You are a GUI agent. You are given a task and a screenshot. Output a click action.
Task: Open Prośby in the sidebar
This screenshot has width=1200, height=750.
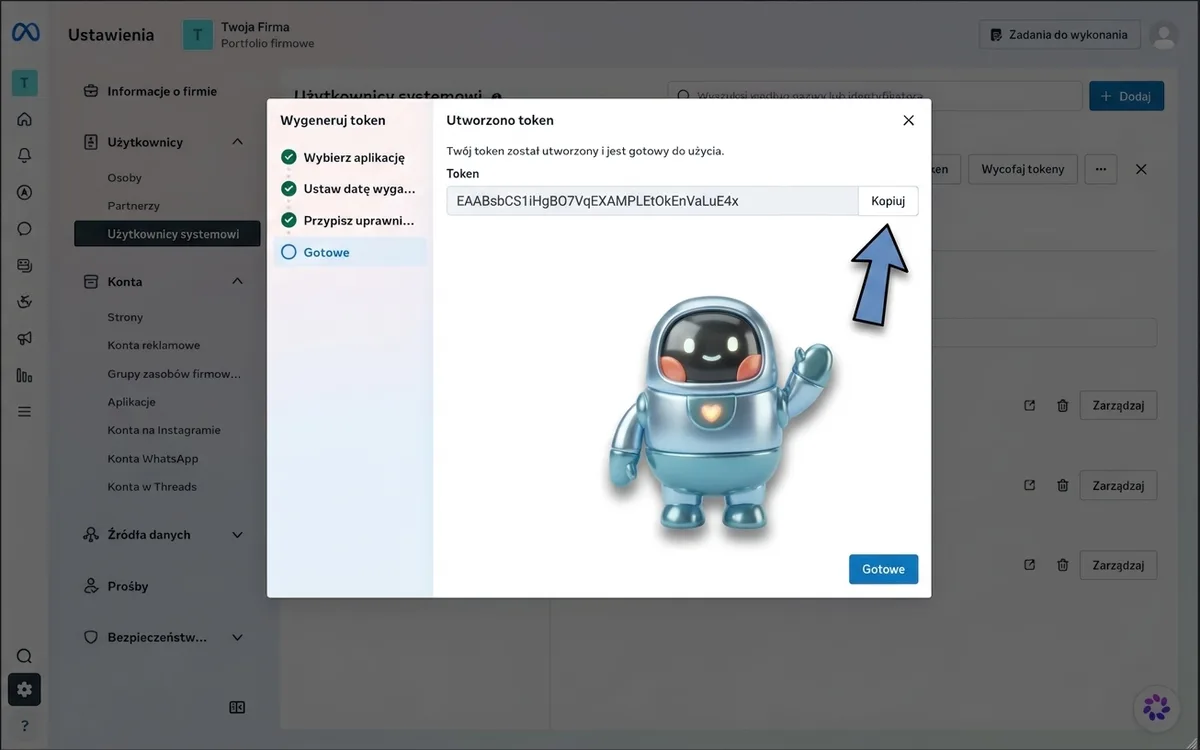pos(128,586)
